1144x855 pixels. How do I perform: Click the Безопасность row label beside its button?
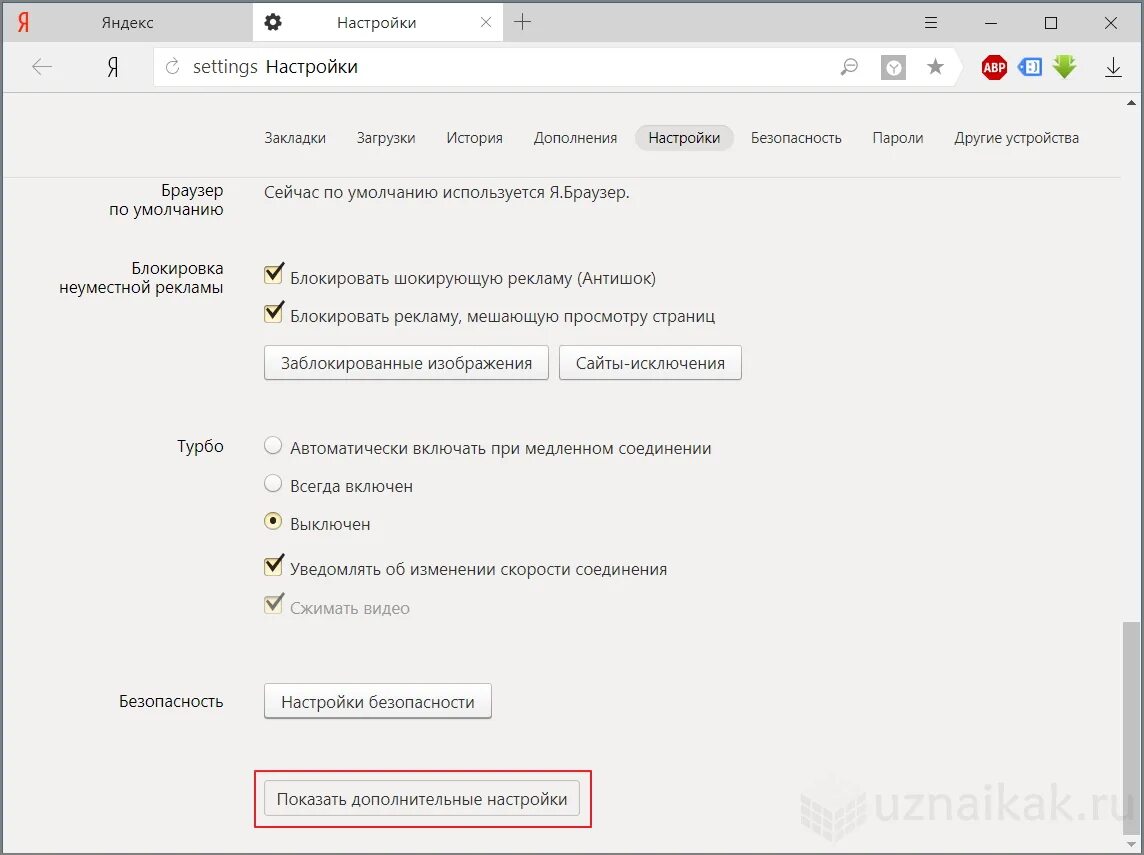(171, 701)
